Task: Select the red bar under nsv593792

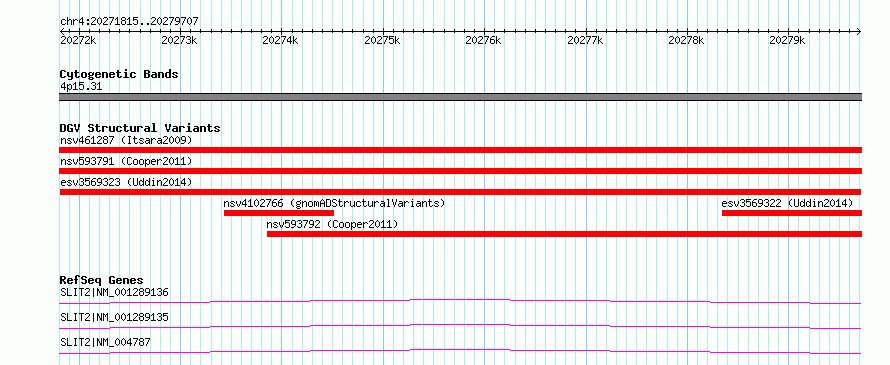Action: pos(564,234)
